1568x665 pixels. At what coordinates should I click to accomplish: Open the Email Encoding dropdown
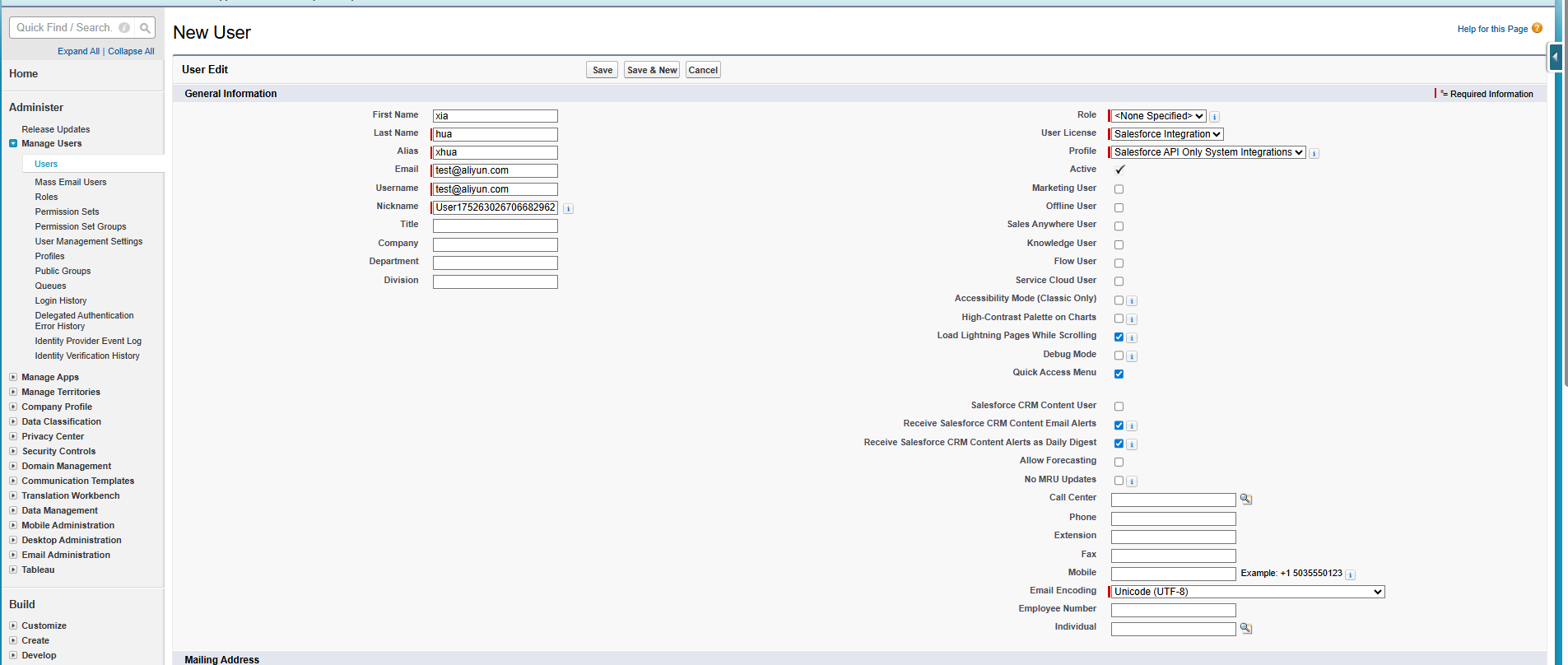(x=1248, y=592)
